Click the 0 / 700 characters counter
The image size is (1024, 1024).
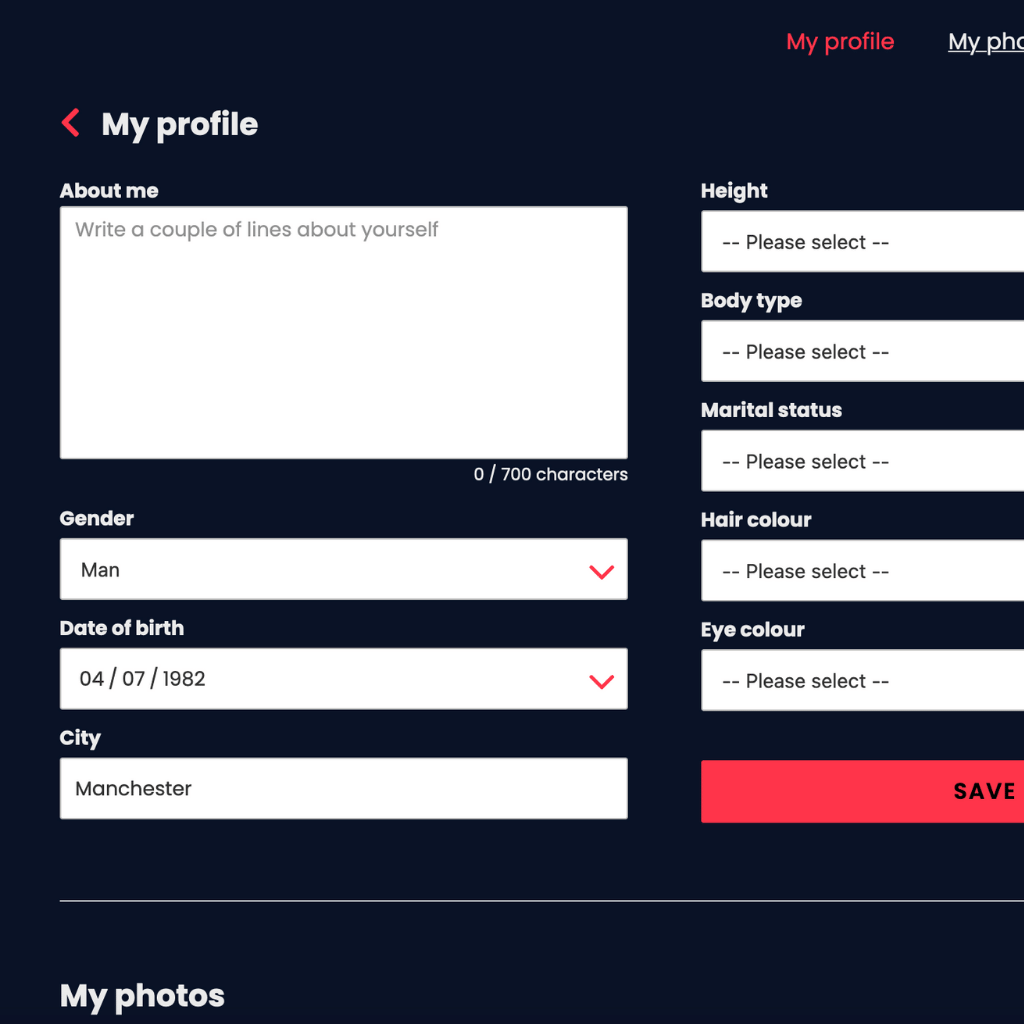(x=550, y=474)
